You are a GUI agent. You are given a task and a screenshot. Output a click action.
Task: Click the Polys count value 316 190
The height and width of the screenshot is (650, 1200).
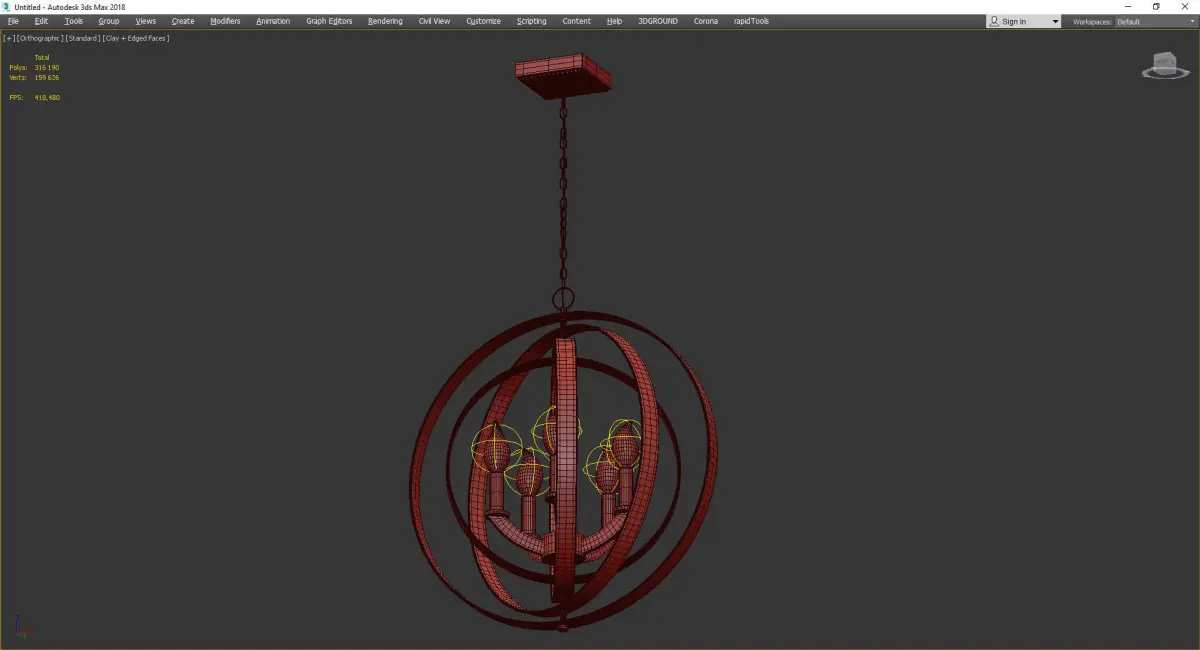pyautogui.click(x=47, y=68)
